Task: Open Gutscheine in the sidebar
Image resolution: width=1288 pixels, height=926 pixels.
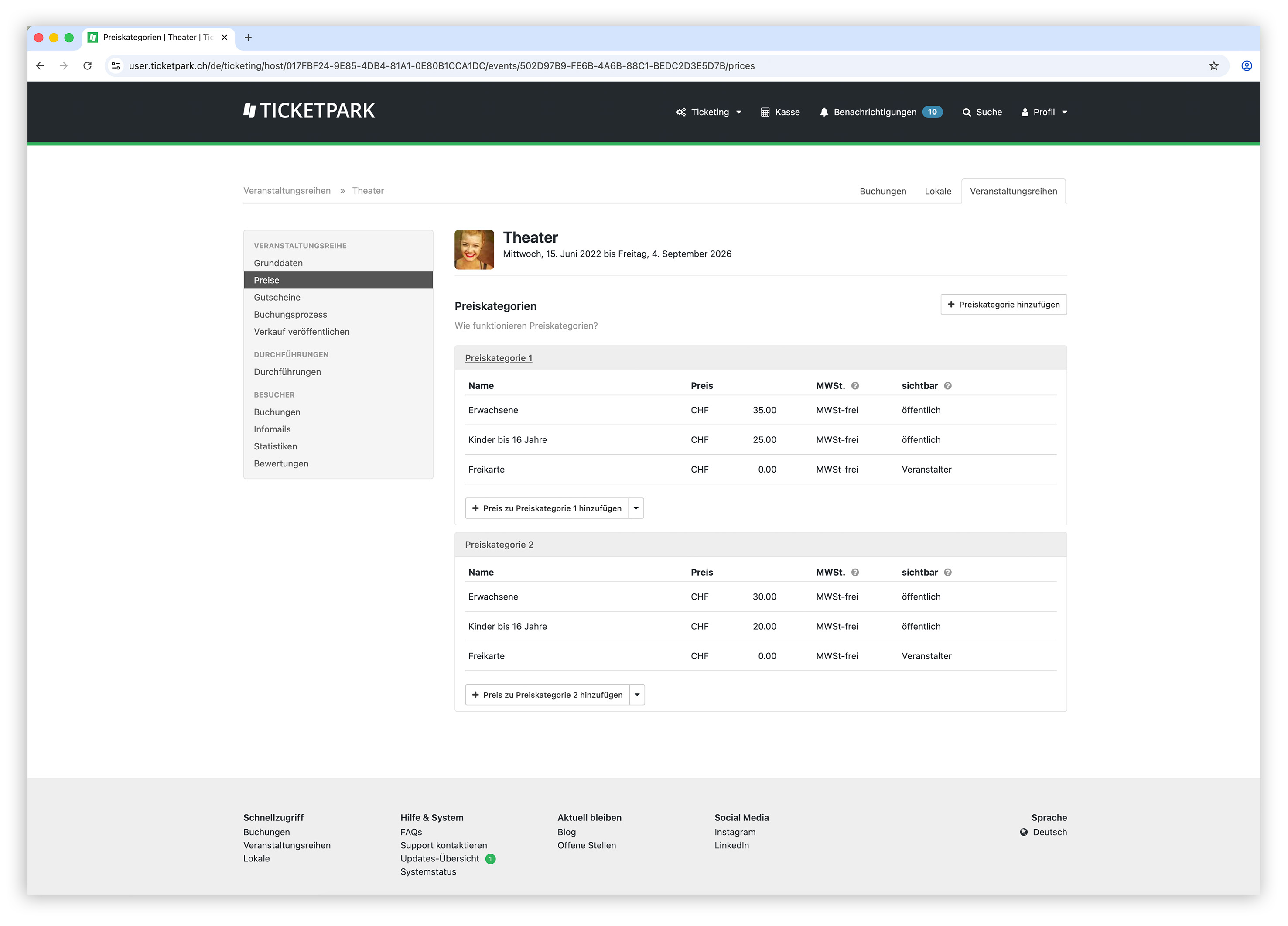Action: pyautogui.click(x=277, y=298)
